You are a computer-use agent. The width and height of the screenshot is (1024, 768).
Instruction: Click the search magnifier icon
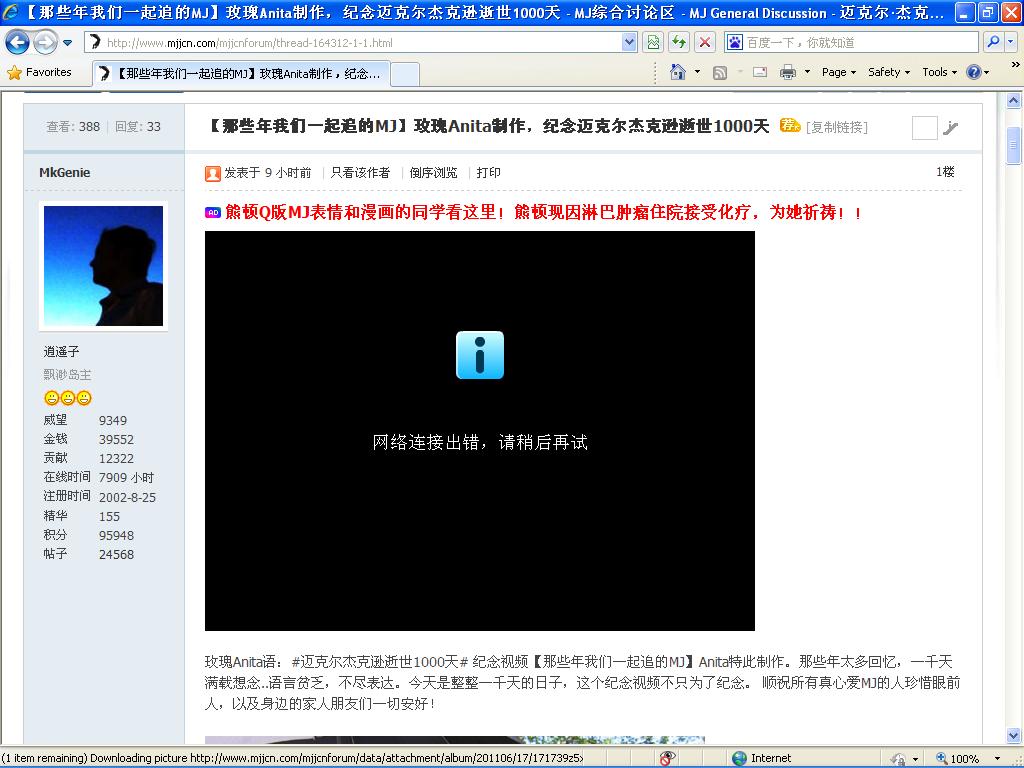992,42
